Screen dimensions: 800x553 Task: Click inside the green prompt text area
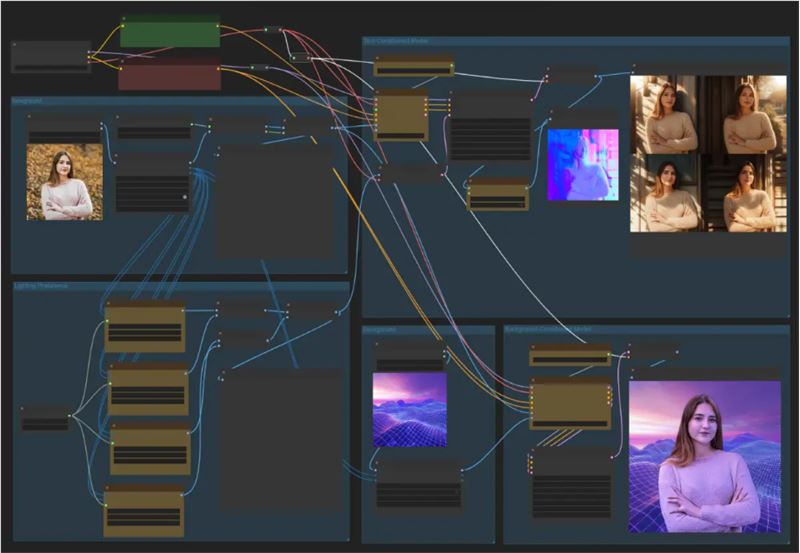point(170,35)
